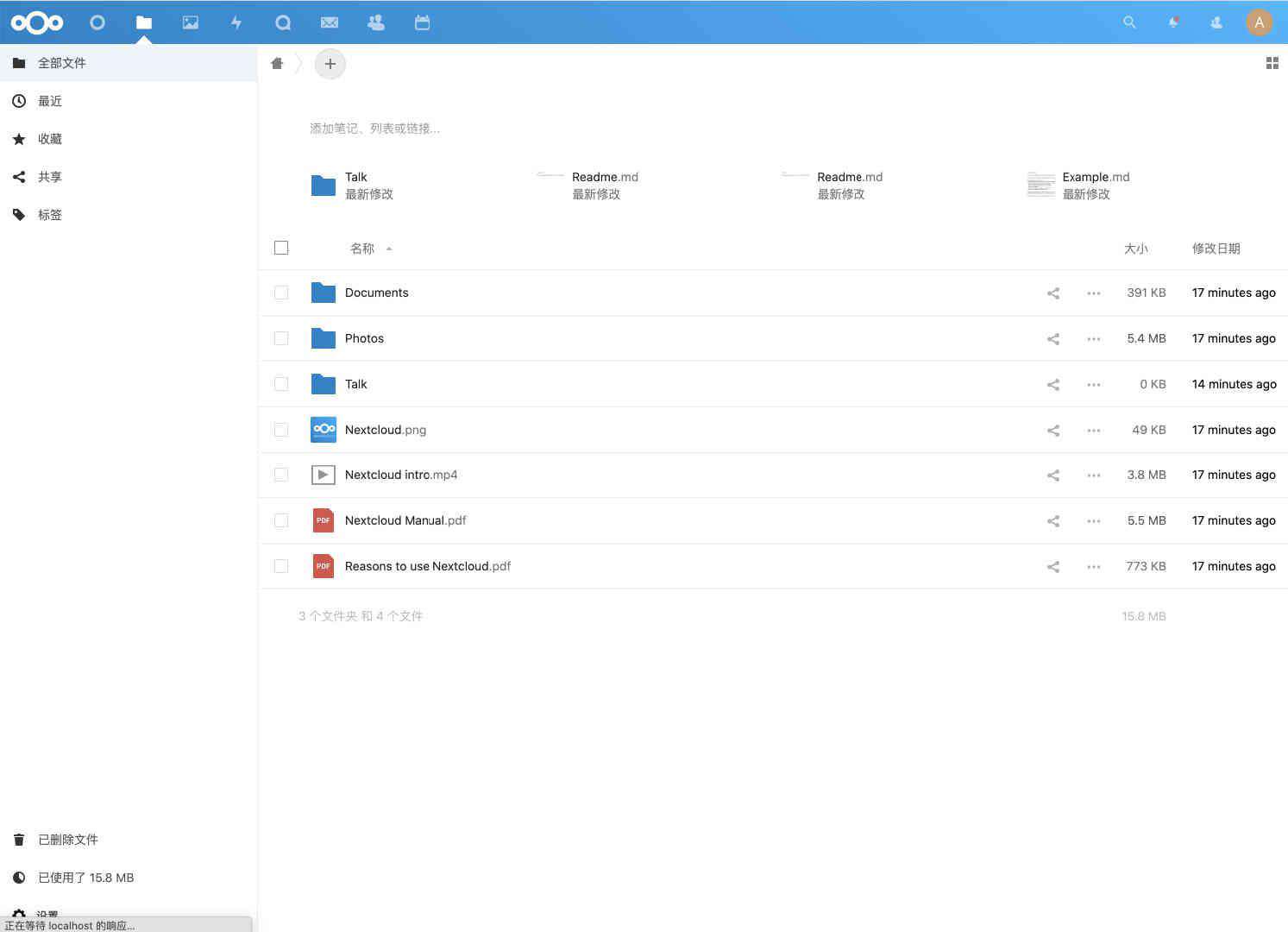Open the notifications bell icon
The image size is (1288, 932).
point(1173,22)
